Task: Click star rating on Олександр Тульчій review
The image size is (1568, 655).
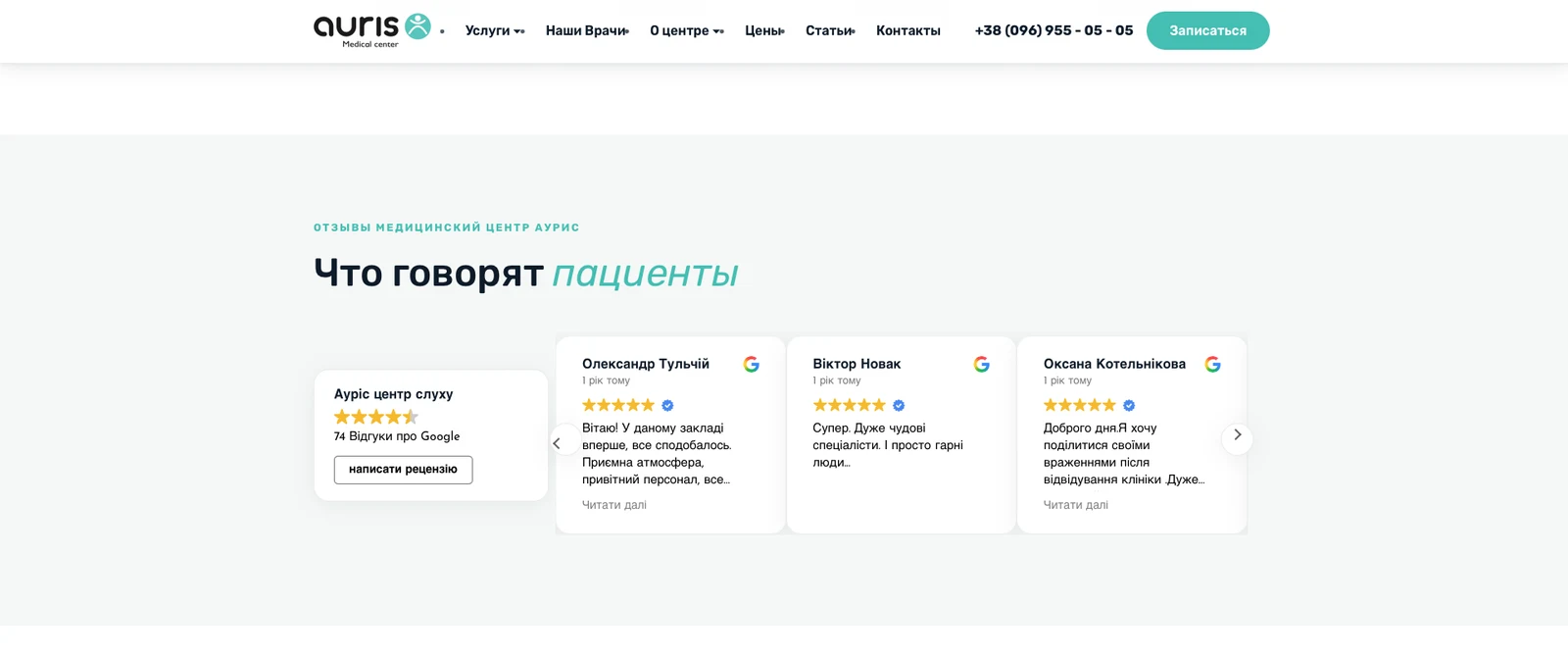Action: coord(618,405)
